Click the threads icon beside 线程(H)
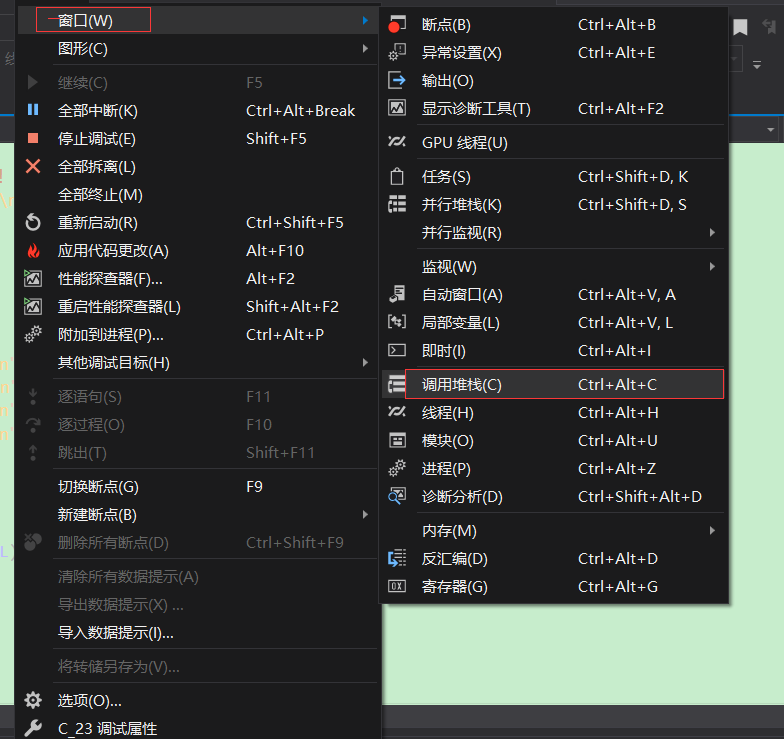The image size is (784, 739). (x=397, y=412)
